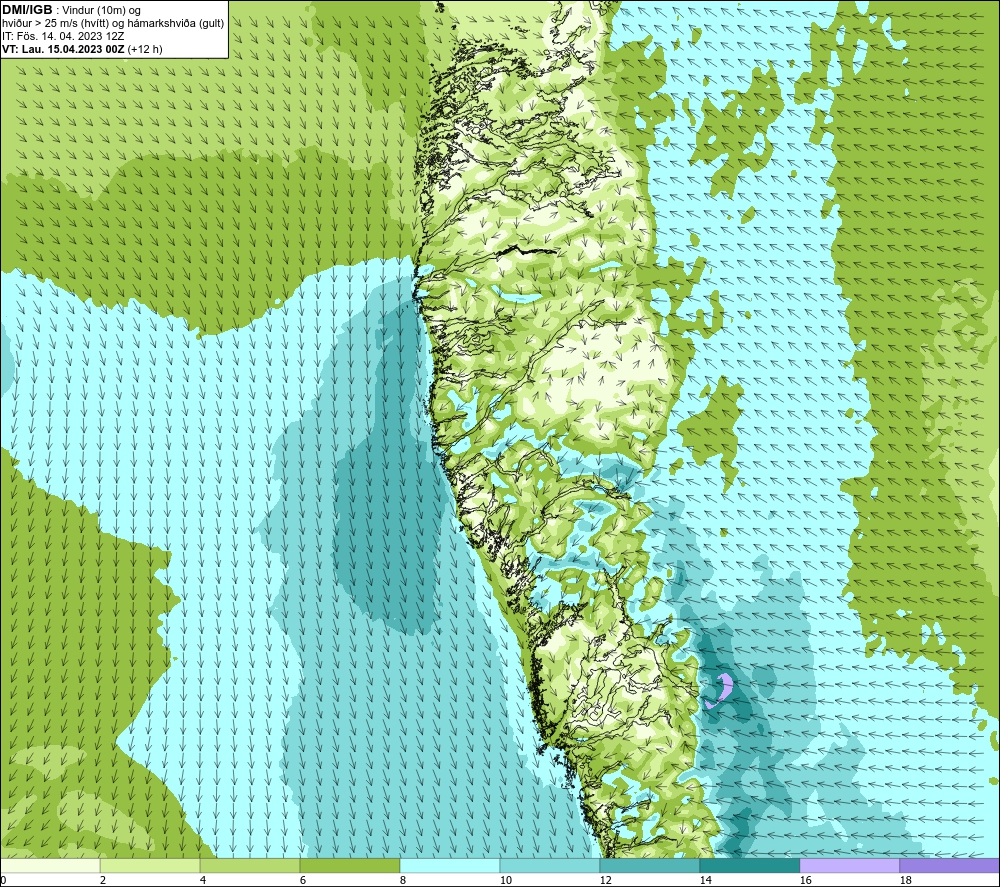Click the DMI/IGB title text
The height and width of the screenshot is (887, 1000).
[27, 10]
